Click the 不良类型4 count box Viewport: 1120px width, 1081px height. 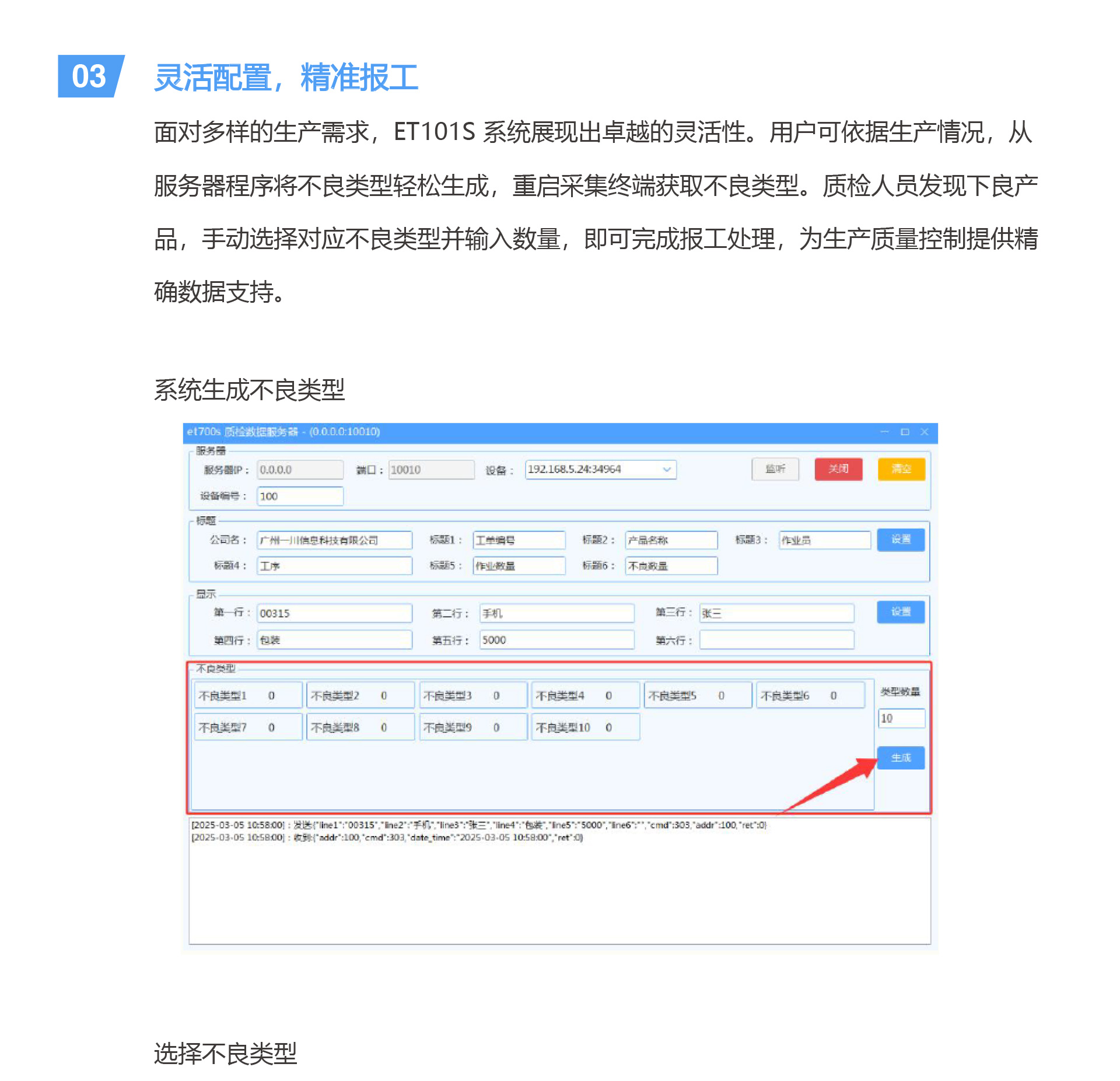586,695
